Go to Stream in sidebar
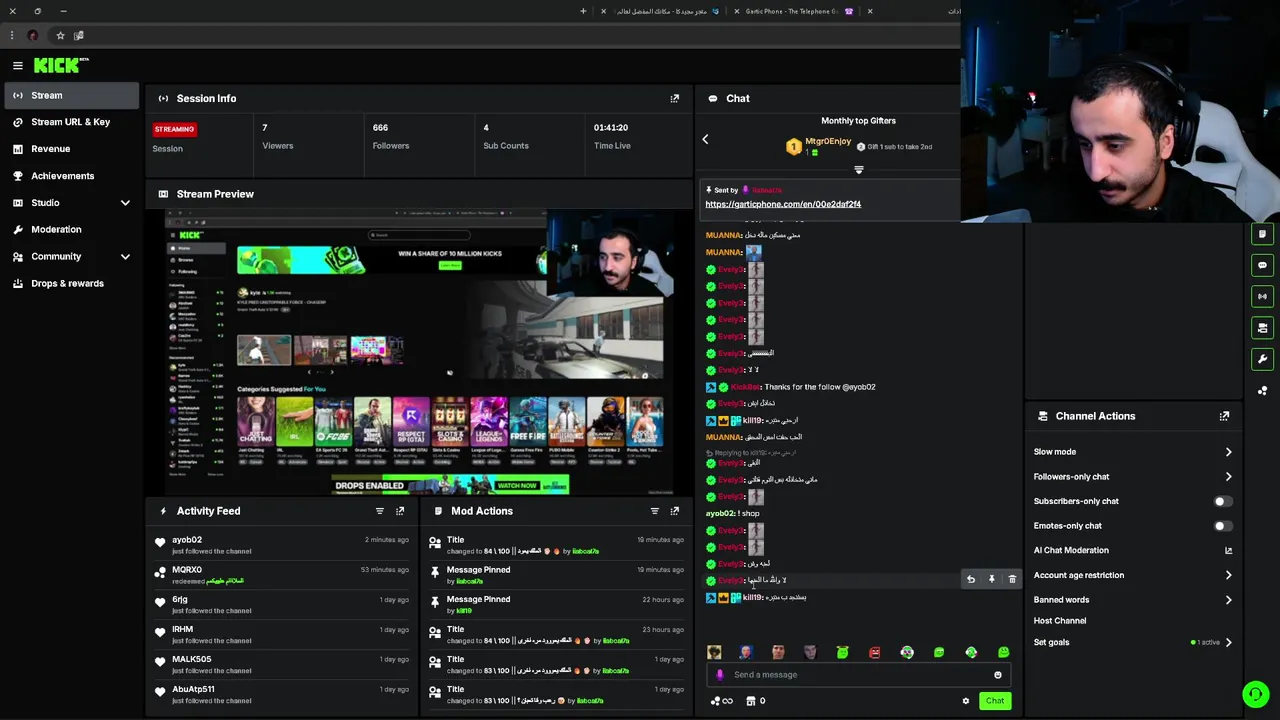This screenshot has width=1280, height=720. coord(72,95)
